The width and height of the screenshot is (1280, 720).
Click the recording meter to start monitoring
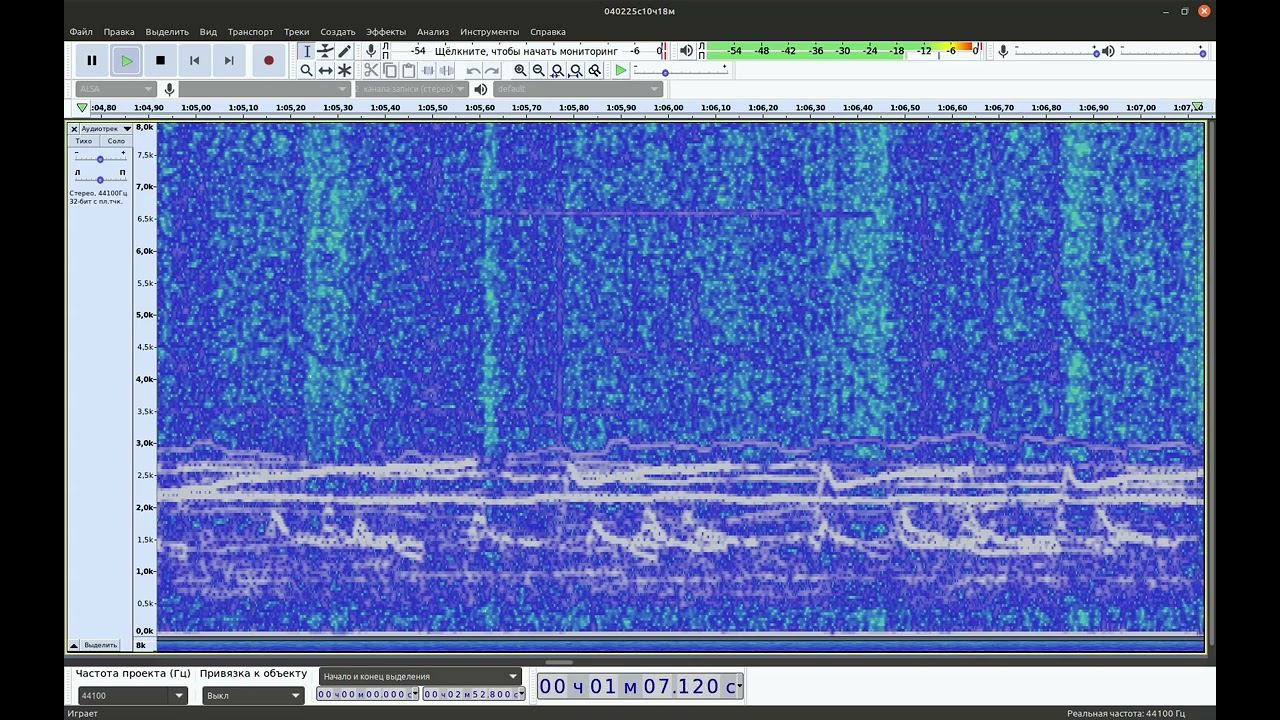[x=526, y=51]
